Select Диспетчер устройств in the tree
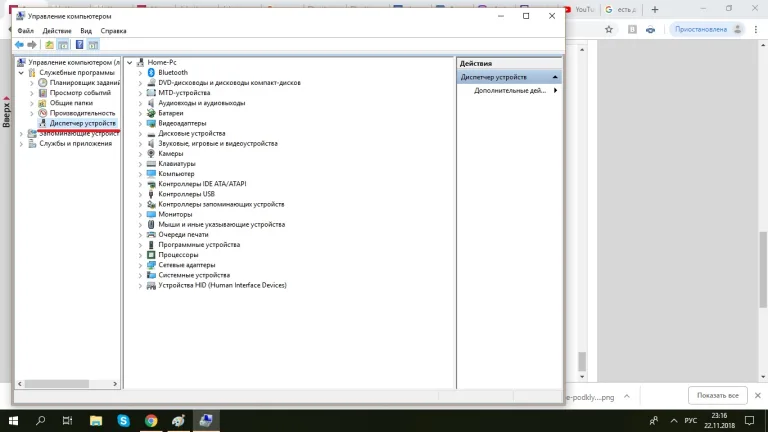Image resolution: width=768 pixels, height=432 pixels. 83,123
